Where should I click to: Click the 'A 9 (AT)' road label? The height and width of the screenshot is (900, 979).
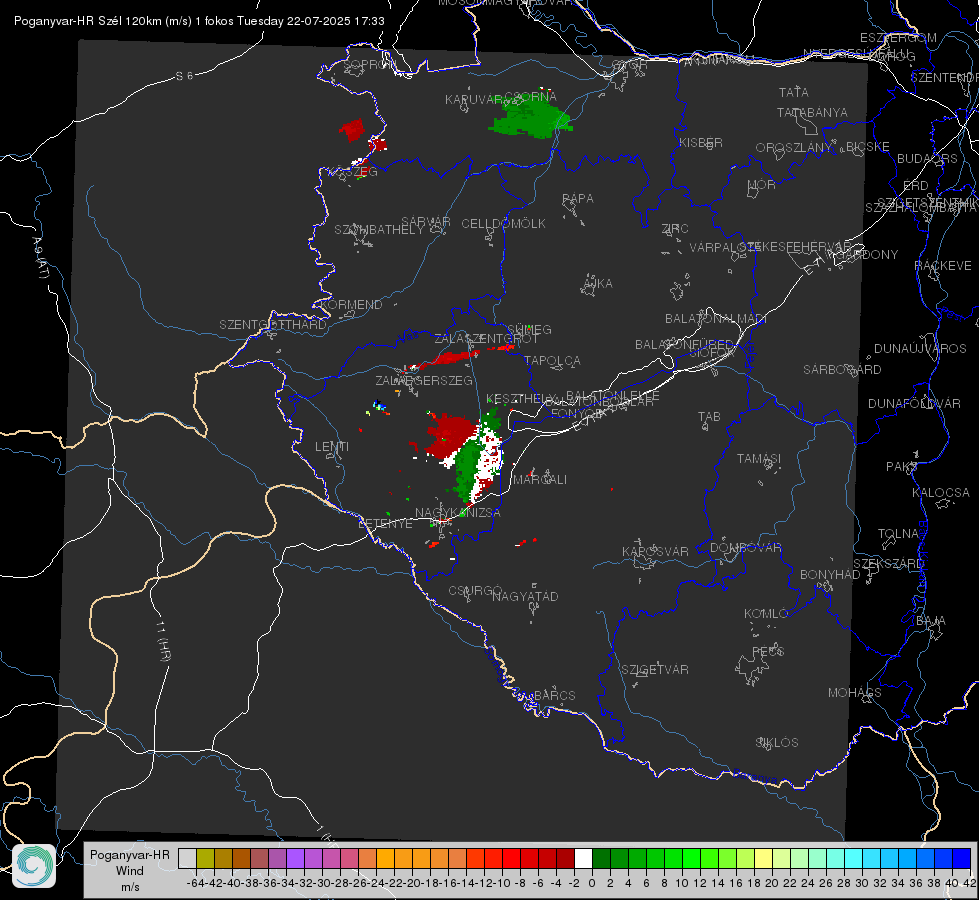[x=40, y=257]
